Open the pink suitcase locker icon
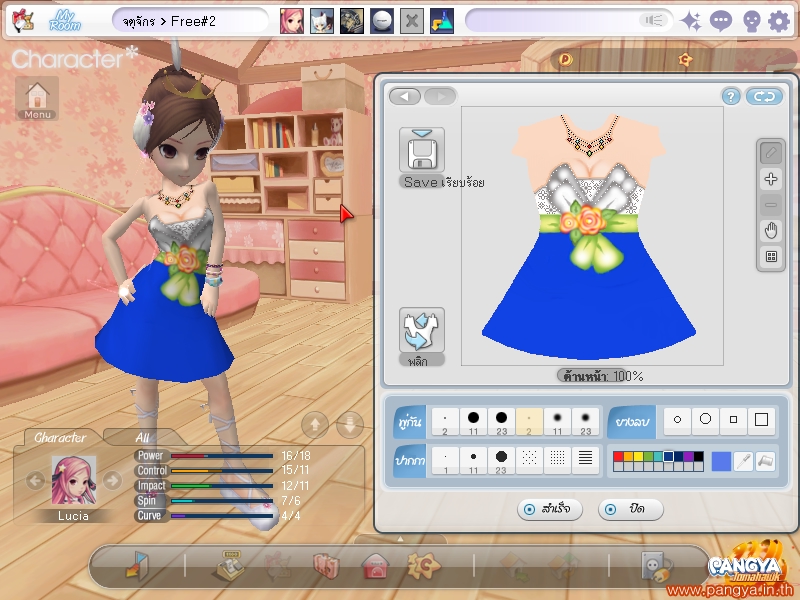Image resolution: width=800 pixels, height=600 pixels. click(x=326, y=566)
